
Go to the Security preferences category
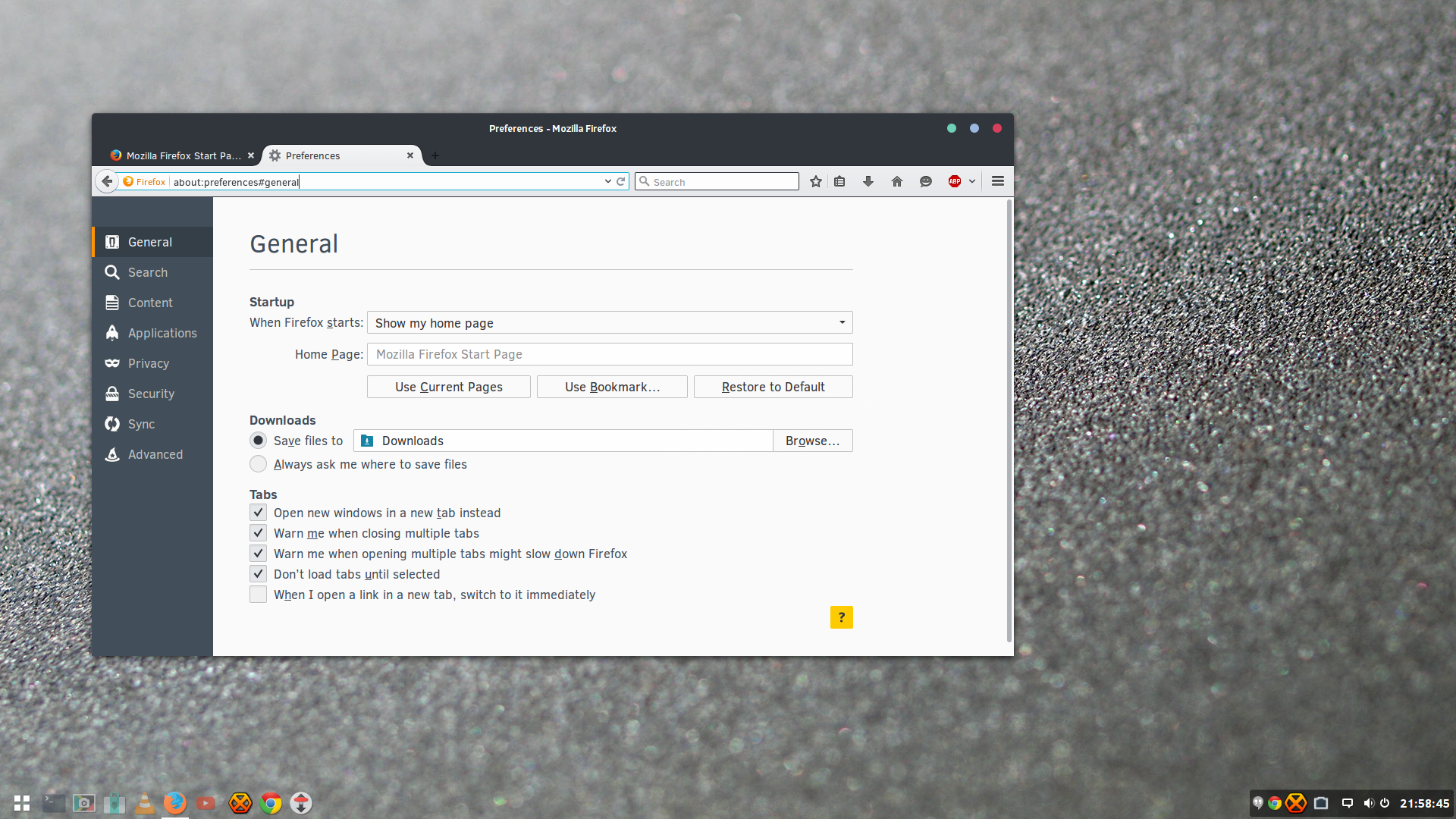pyautogui.click(x=152, y=394)
